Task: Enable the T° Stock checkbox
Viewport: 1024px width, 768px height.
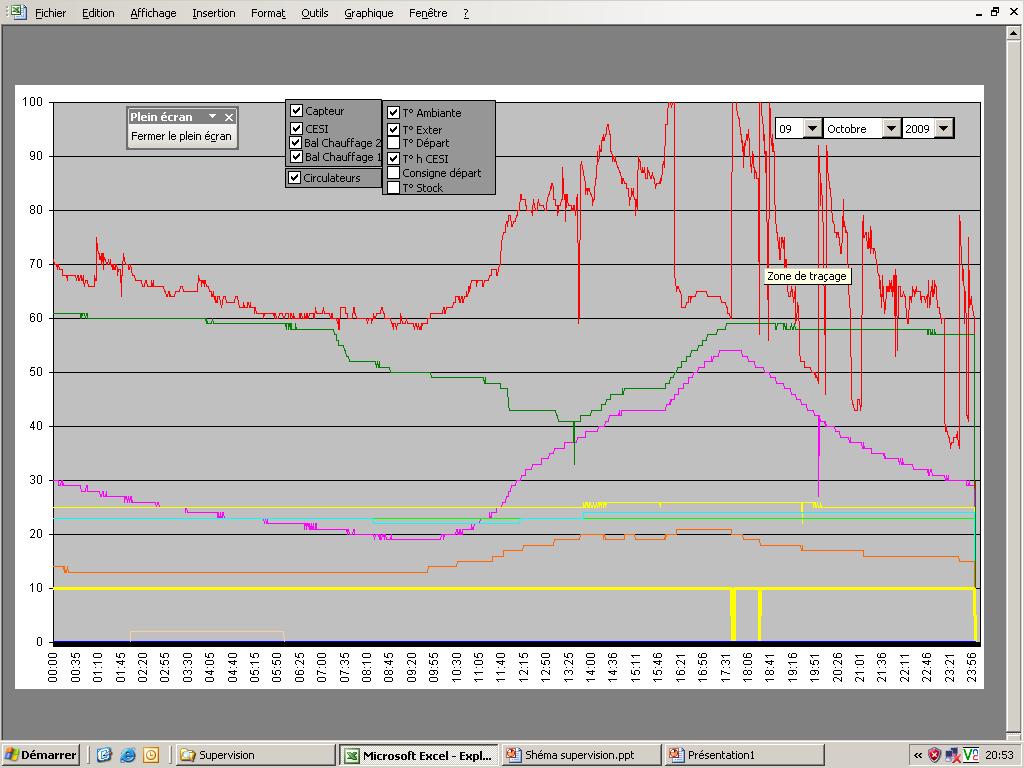Action: [x=393, y=187]
